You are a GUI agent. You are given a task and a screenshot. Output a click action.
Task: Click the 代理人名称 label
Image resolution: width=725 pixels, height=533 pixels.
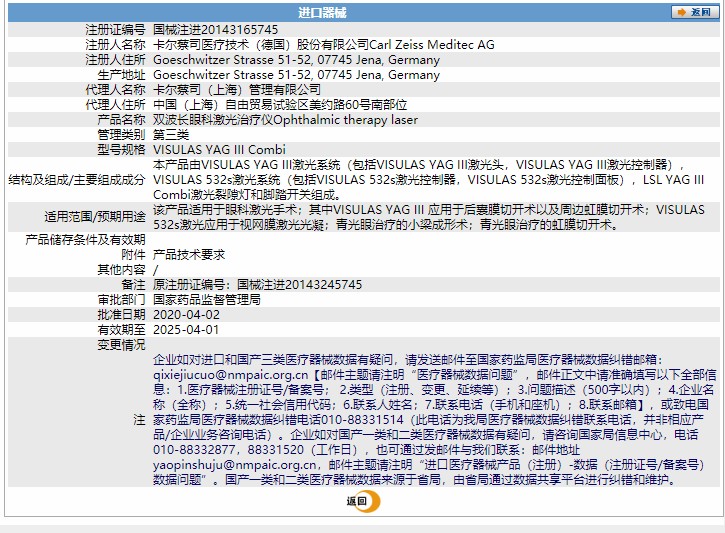[115, 90]
